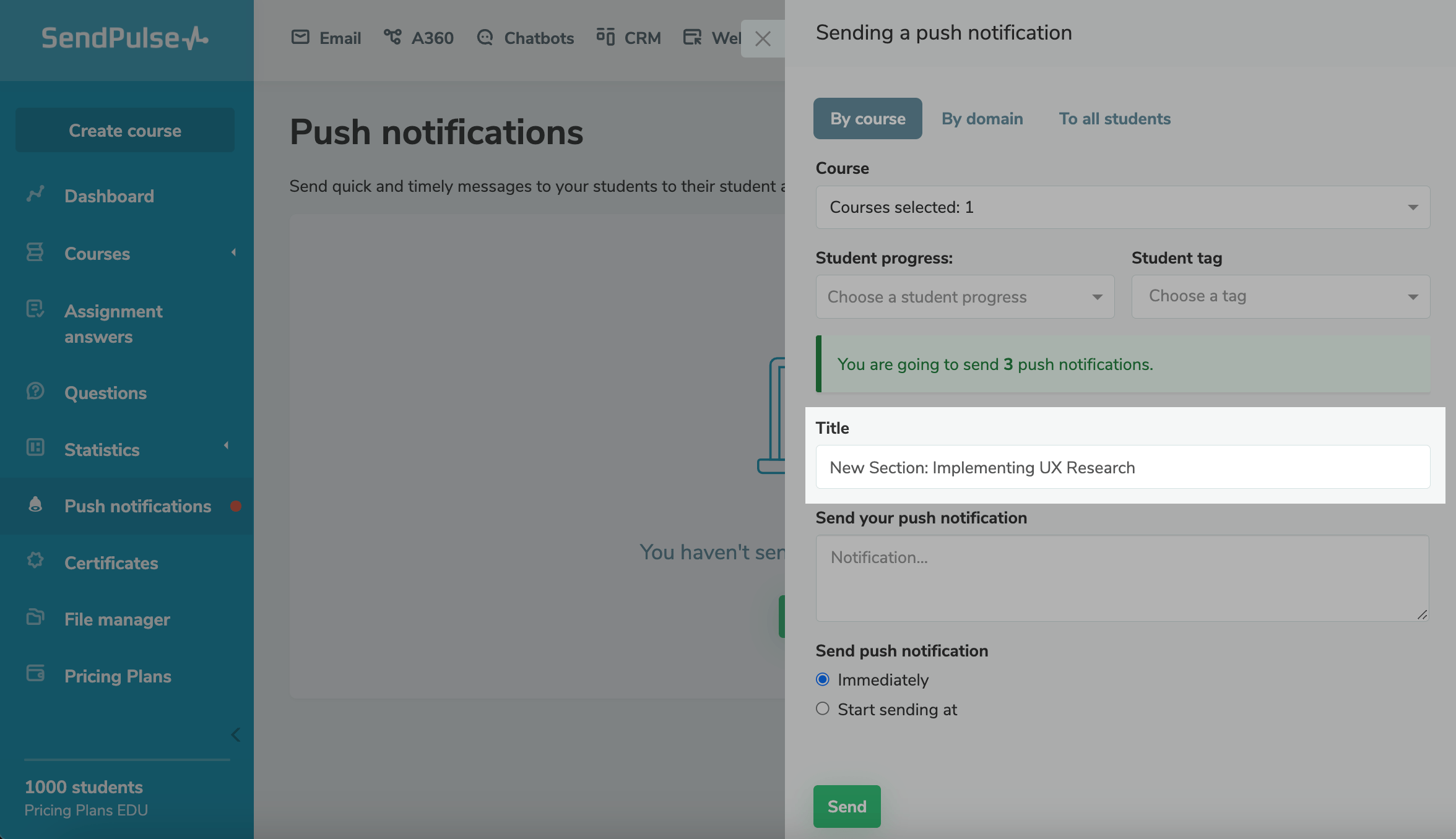The height and width of the screenshot is (839, 1456).
Task: Click the Pricing Plans wallet icon
Action: (x=35, y=674)
